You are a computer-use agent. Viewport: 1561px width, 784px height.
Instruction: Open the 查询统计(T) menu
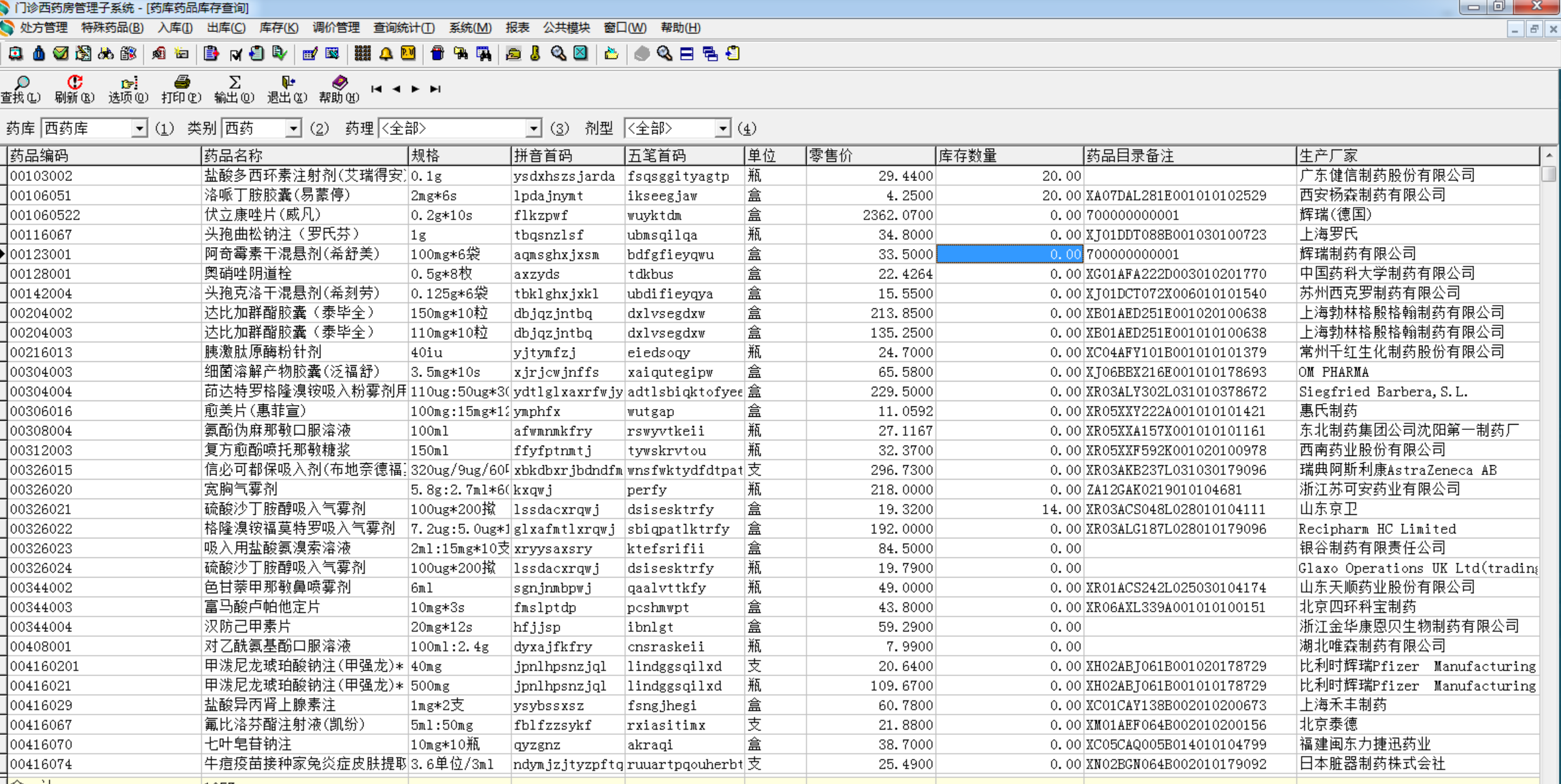(x=403, y=27)
